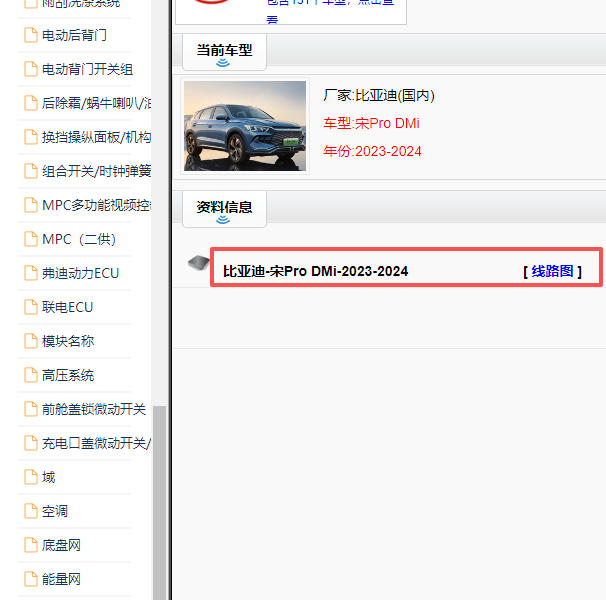Image resolution: width=606 pixels, height=600 pixels.
Task: Open the MPC多功能视频控 entry
Action: pyautogui.click(x=96, y=205)
